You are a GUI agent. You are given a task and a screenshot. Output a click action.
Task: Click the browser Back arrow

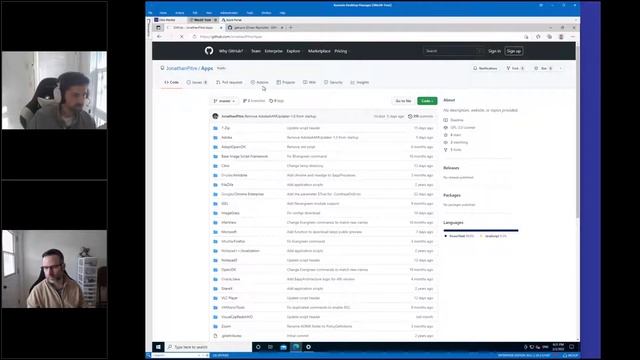(x=159, y=37)
